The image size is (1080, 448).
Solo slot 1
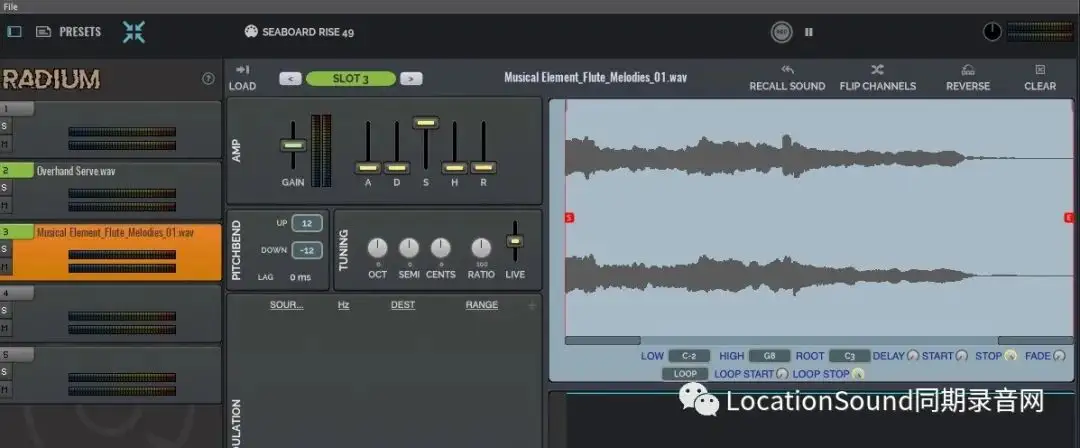(5, 126)
